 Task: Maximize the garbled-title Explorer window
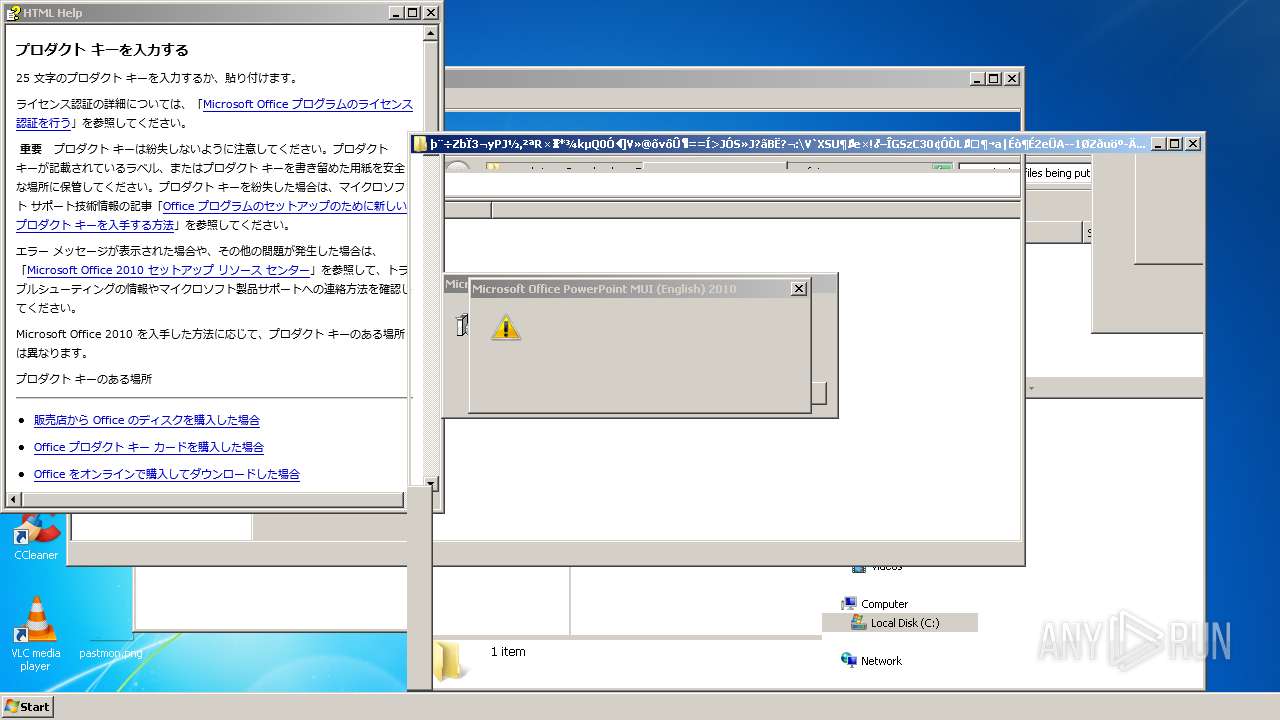[x=1175, y=144]
